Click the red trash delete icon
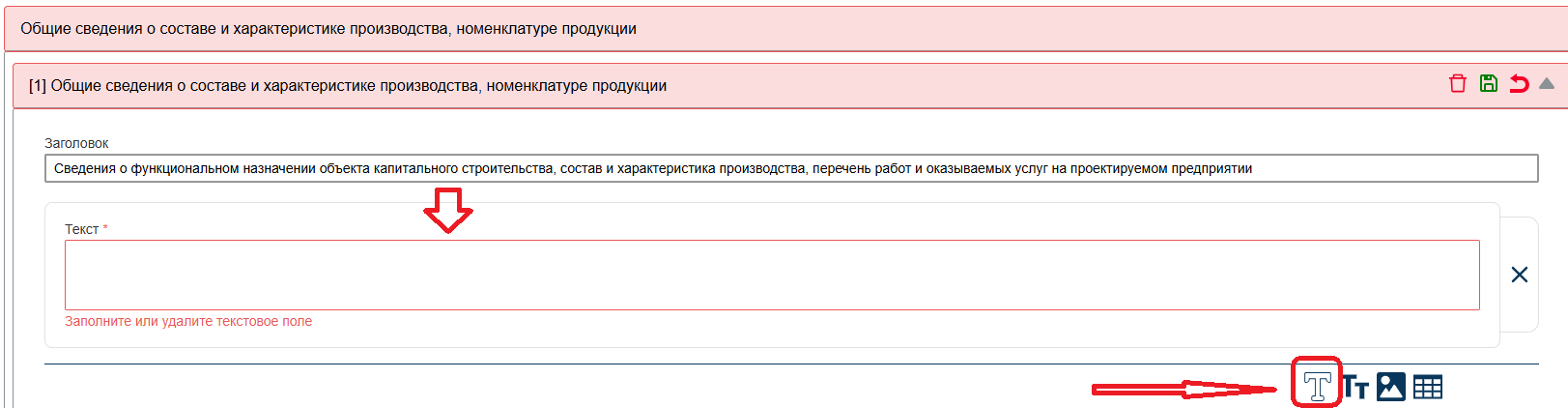 (x=1458, y=84)
